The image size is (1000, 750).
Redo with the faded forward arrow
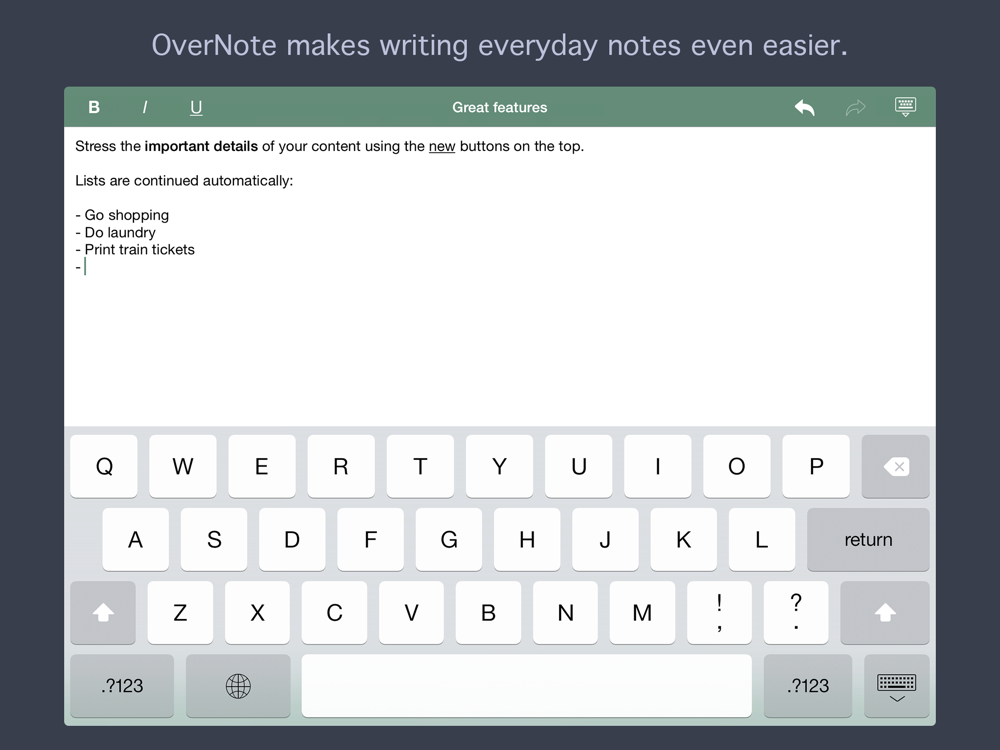coord(855,107)
